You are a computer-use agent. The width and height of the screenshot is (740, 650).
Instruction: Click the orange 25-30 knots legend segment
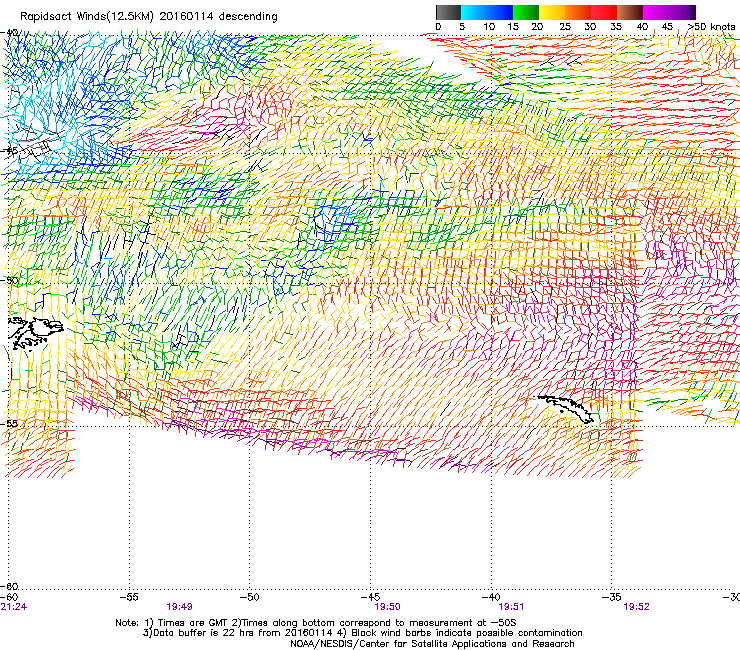[578, 12]
